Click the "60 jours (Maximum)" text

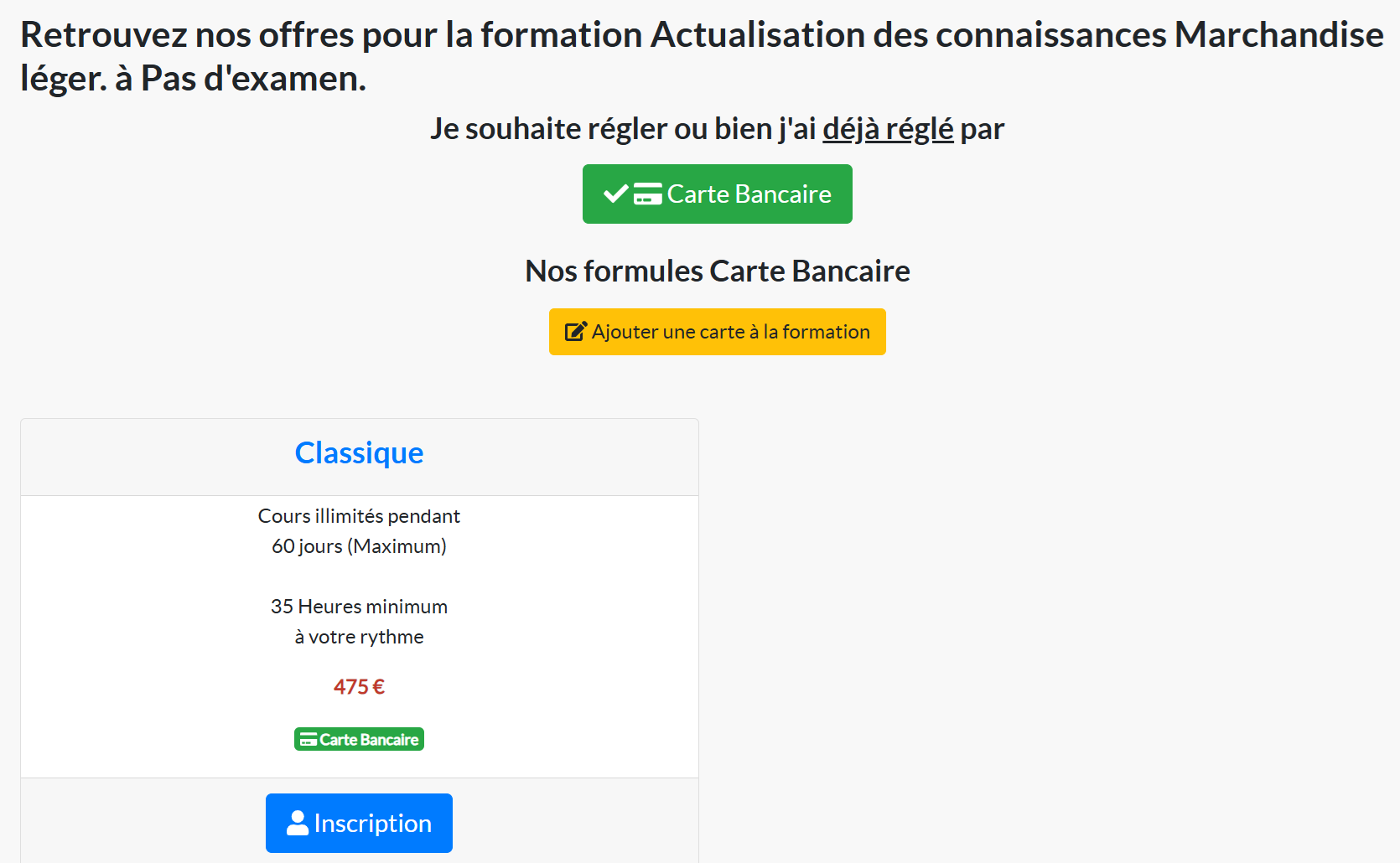[x=359, y=546]
